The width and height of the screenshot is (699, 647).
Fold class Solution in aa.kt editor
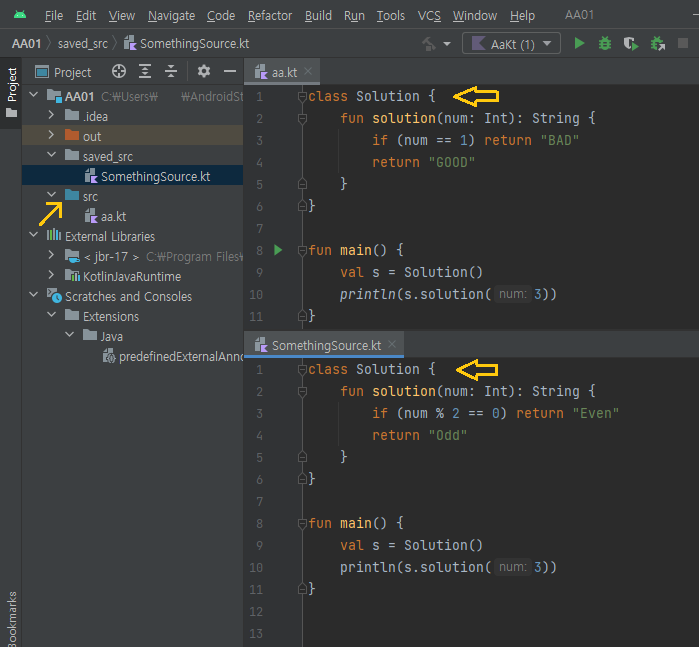pos(302,96)
